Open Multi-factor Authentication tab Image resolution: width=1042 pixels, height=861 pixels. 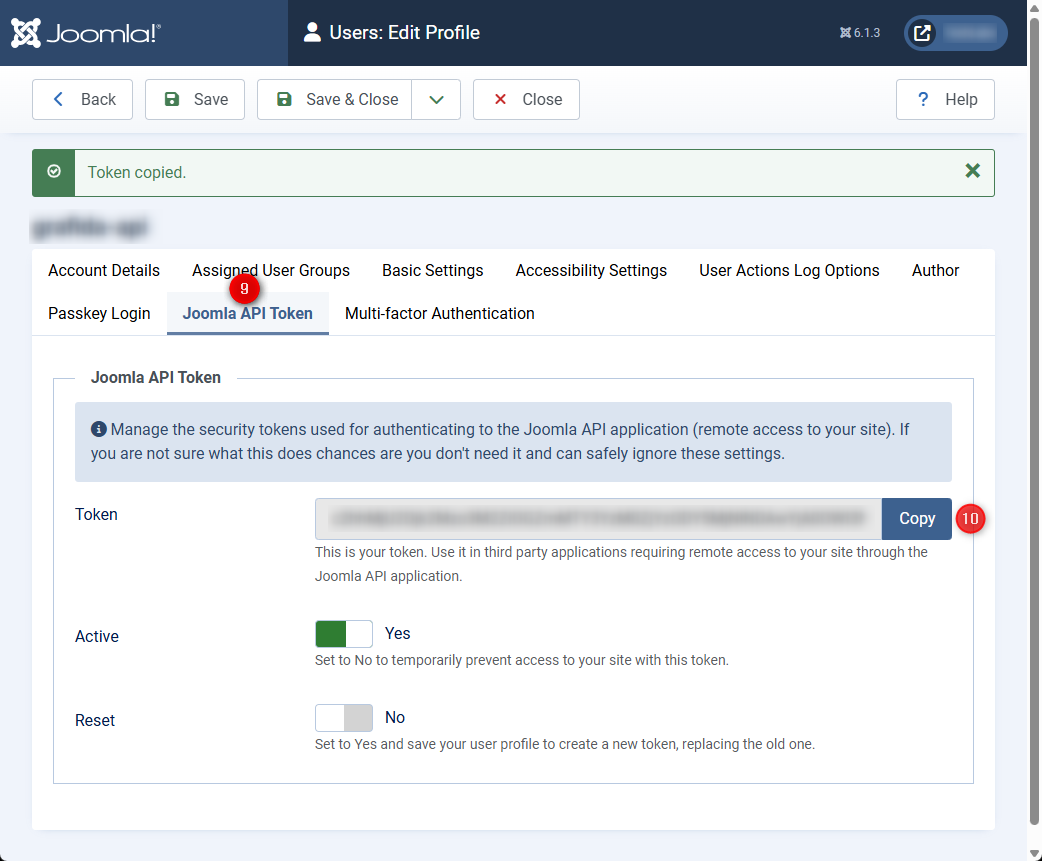click(x=439, y=314)
